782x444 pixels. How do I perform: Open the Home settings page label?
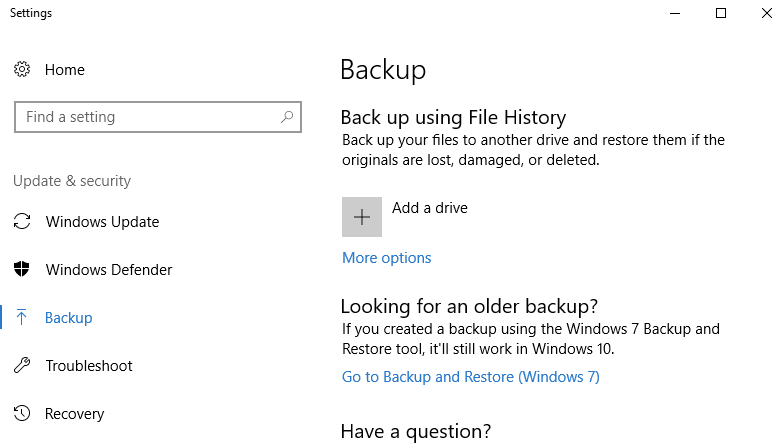click(65, 70)
